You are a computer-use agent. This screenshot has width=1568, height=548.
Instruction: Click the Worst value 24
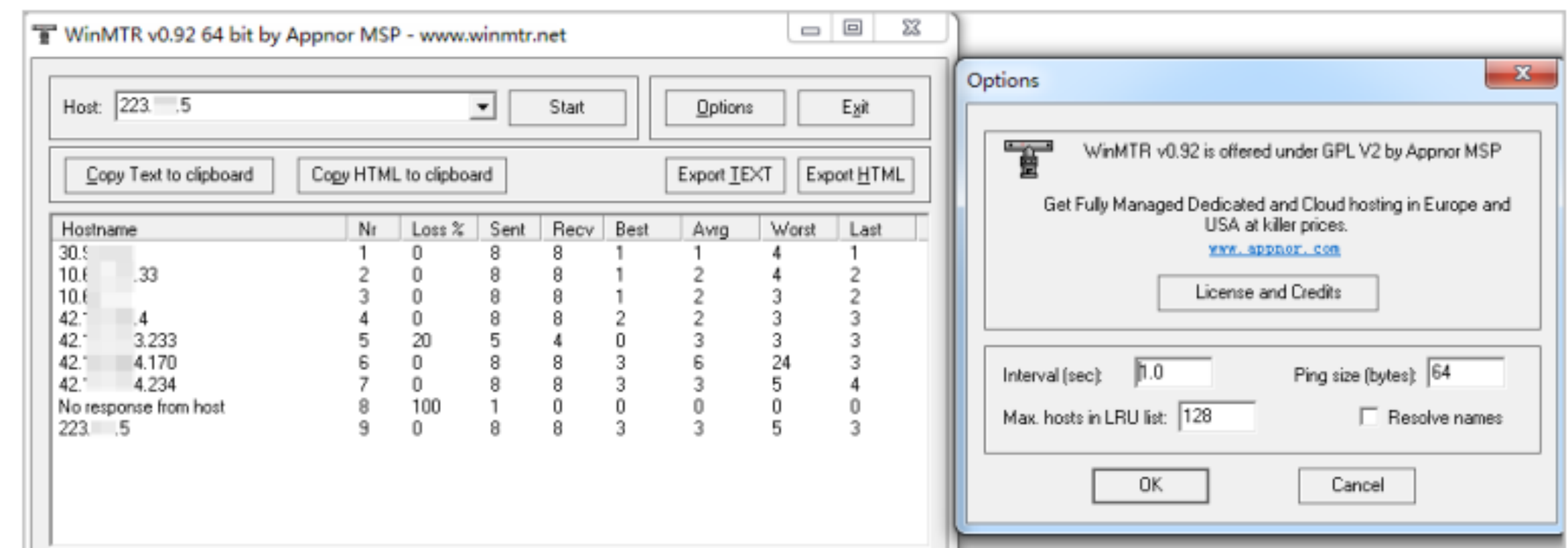click(x=781, y=363)
